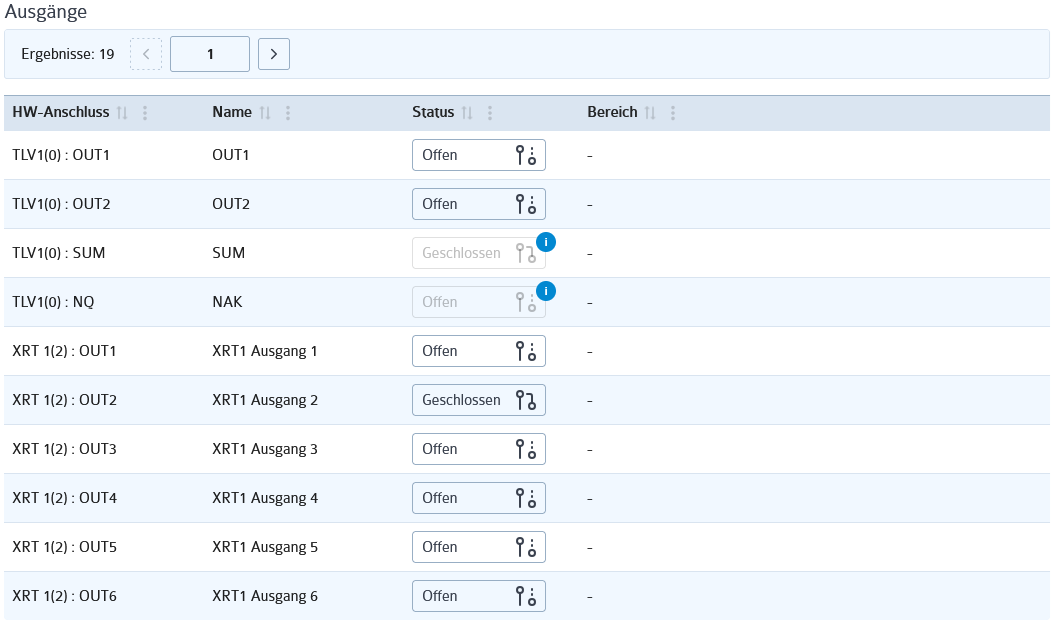Image resolution: width=1053 pixels, height=623 pixels.
Task: Click the Ausgänge section heading
Action: (x=46, y=12)
